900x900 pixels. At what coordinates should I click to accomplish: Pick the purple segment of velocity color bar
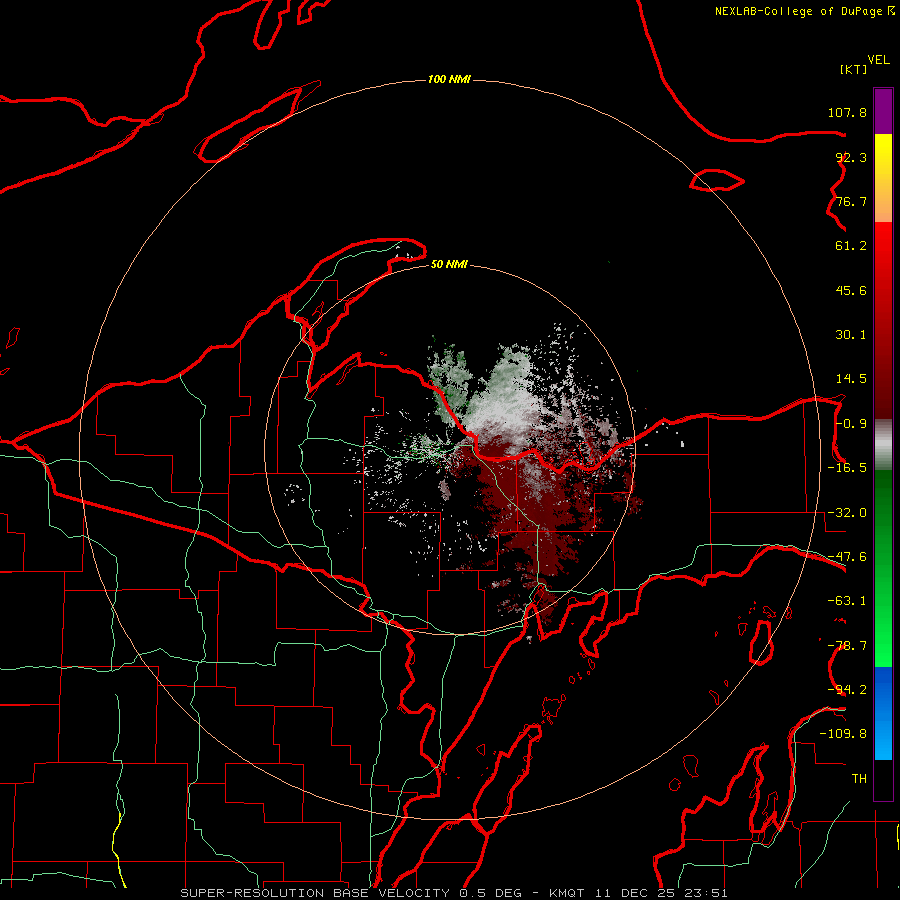[x=883, y=111]
